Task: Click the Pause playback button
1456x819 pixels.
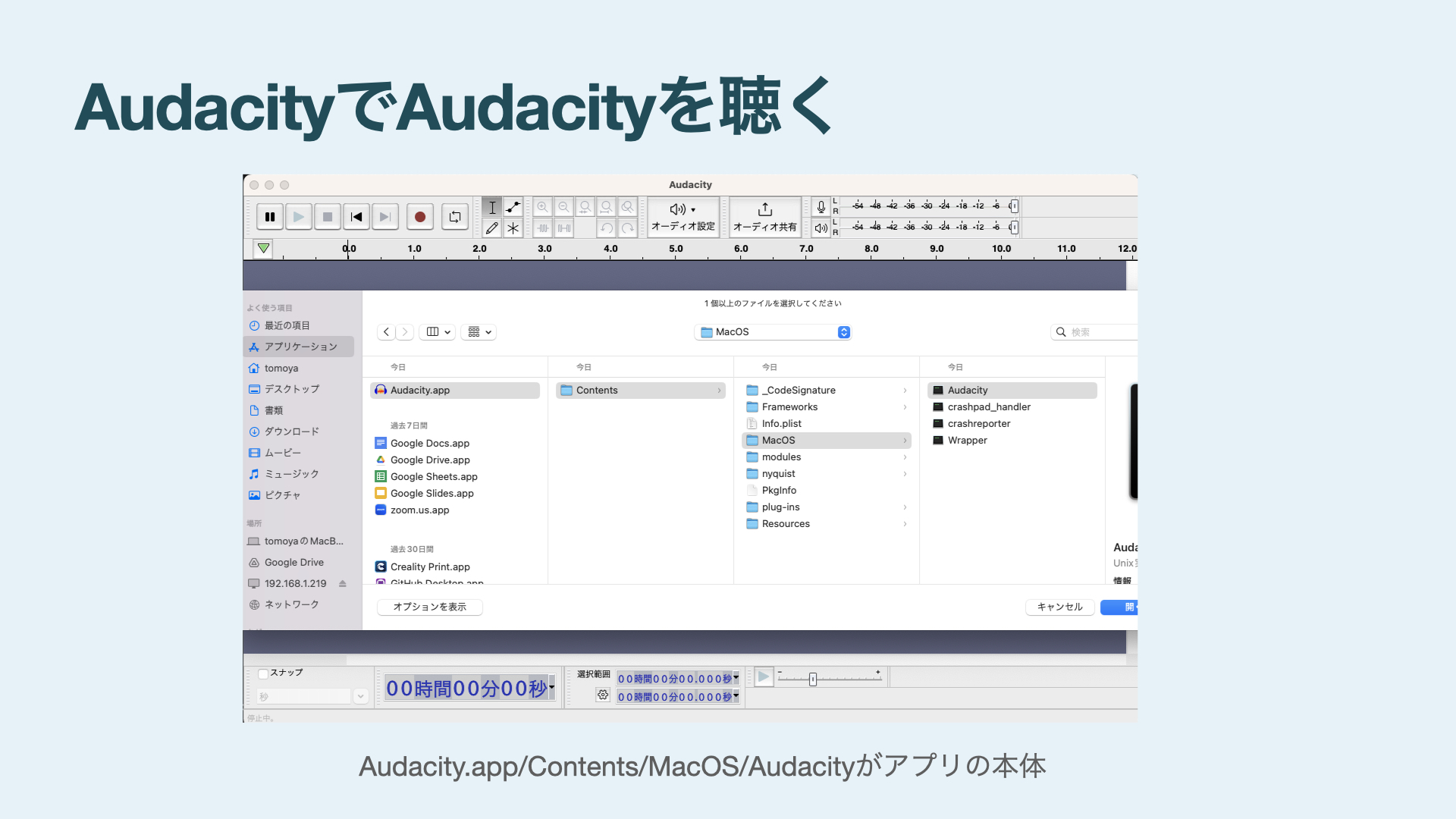Action: click(270, 217)
